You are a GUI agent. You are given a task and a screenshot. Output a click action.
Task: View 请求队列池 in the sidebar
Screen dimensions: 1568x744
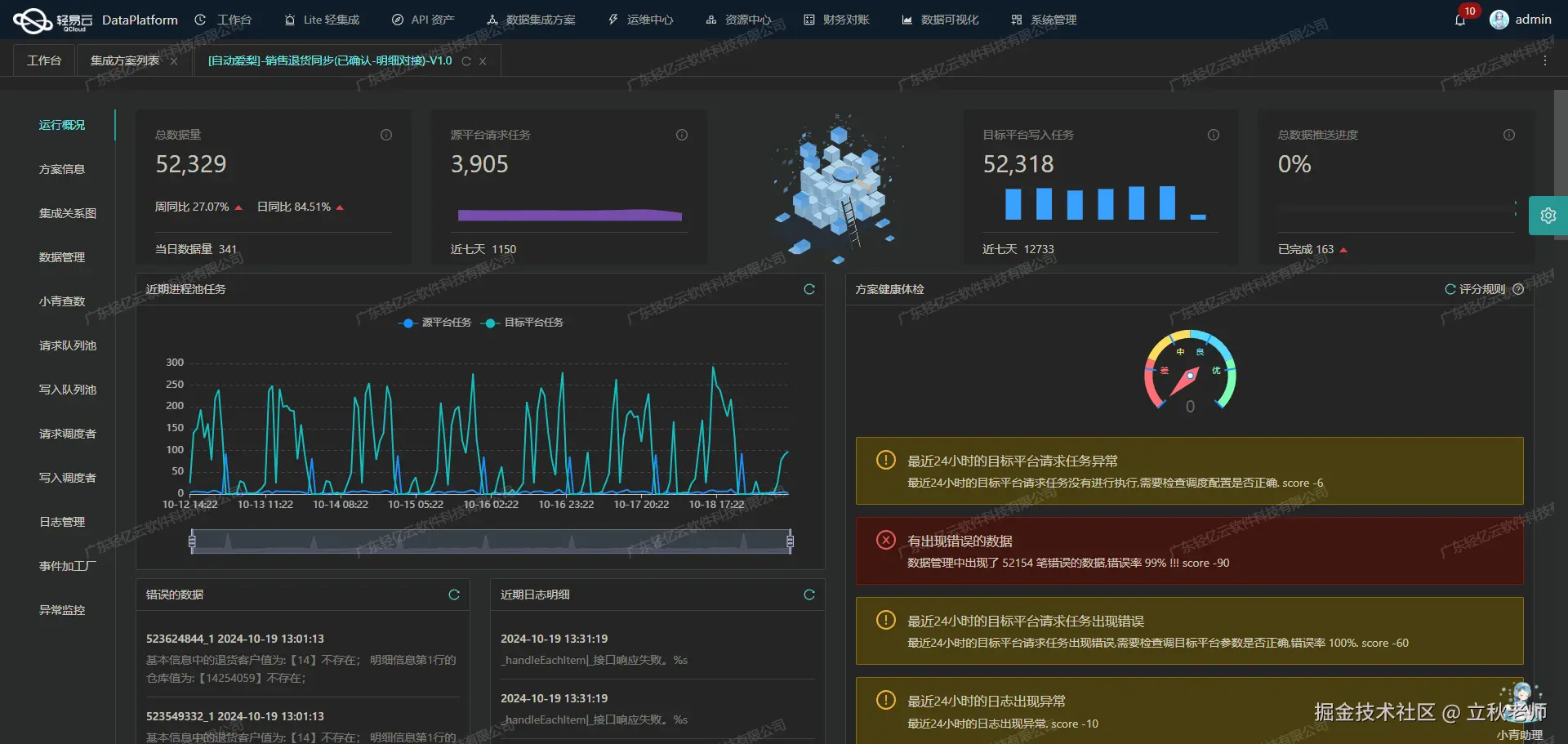coord(68,345)
